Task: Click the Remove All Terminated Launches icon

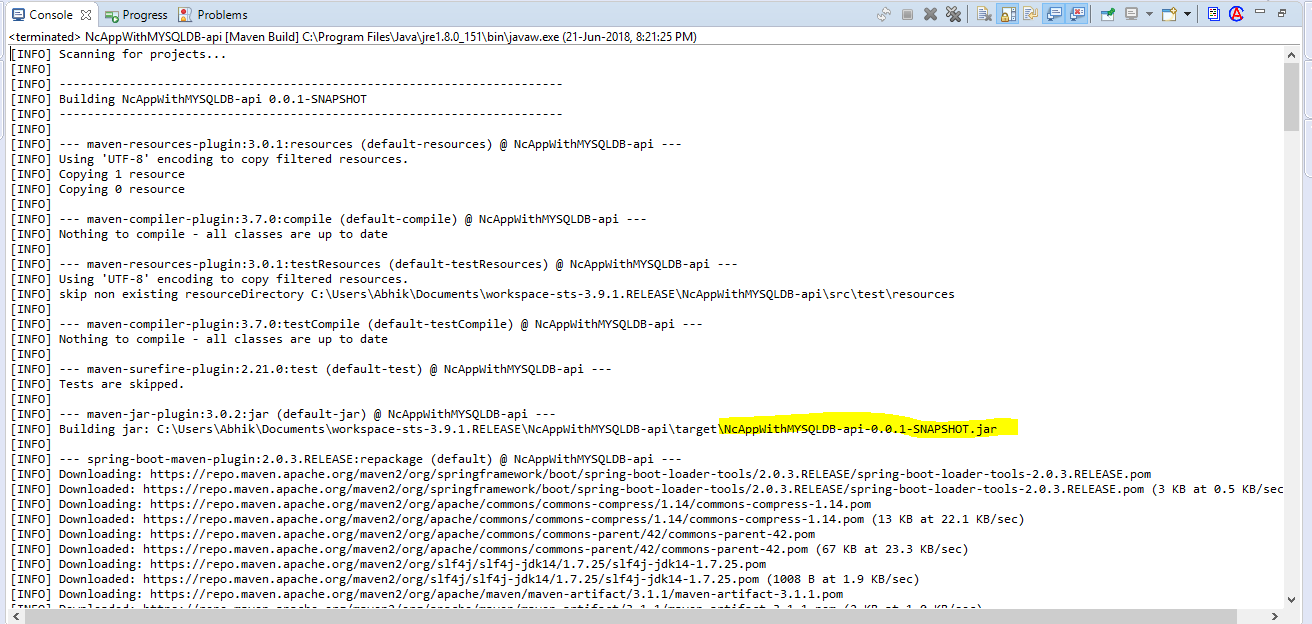Action: pos(953,13)
